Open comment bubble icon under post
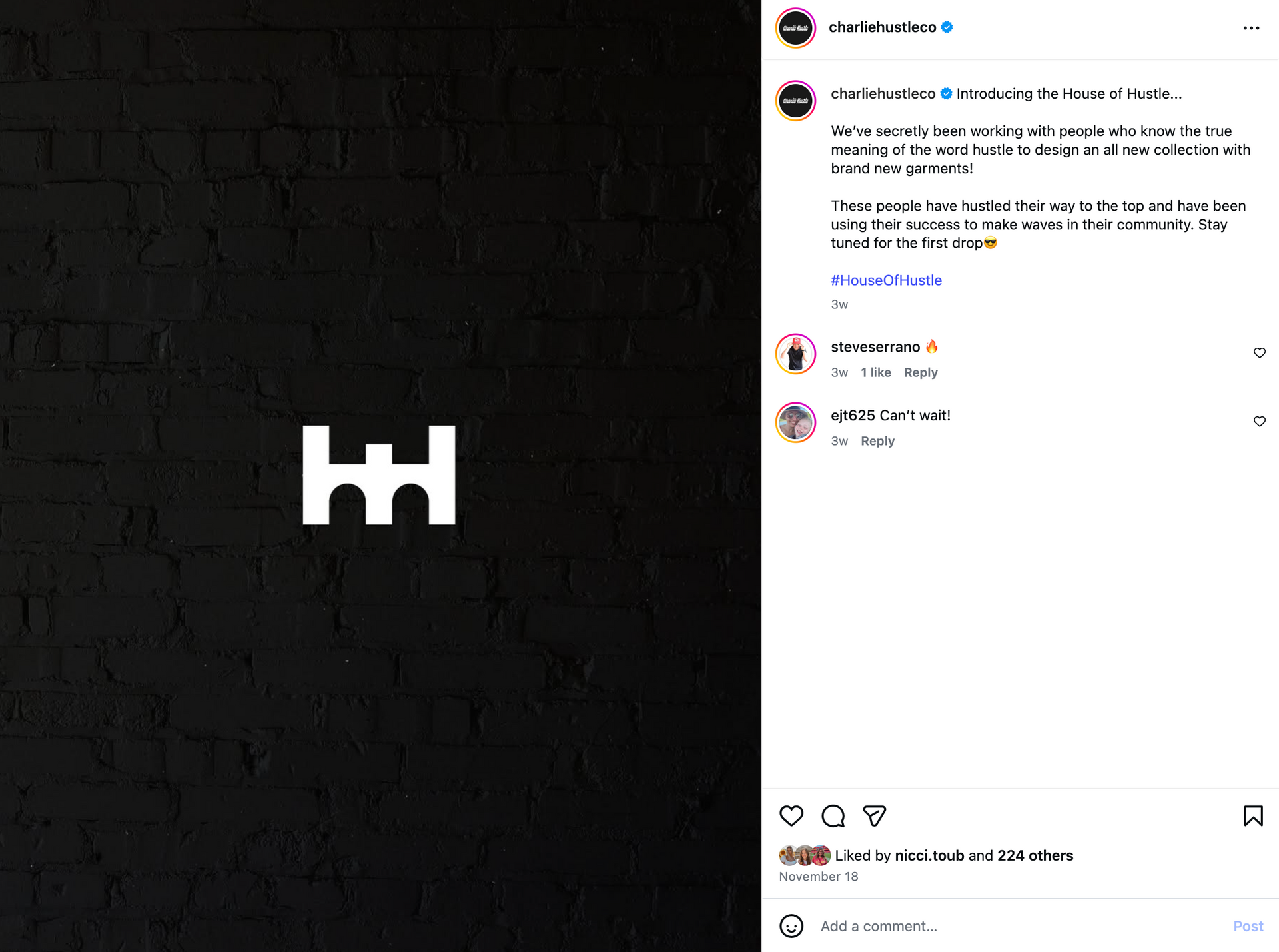 pyautogui.click(x=833, y=816)
